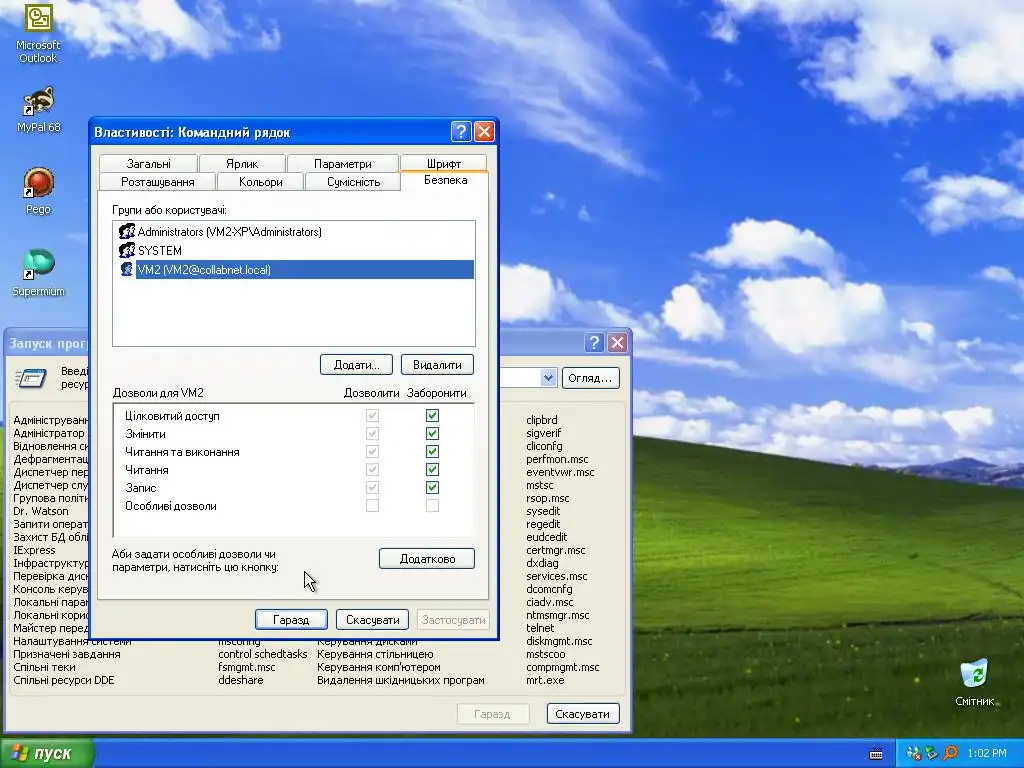This screenshot has width=1024, height=768.
Task: Click the on-screen keyboard icon in the taskbar
Action: [x=876, y=753]
